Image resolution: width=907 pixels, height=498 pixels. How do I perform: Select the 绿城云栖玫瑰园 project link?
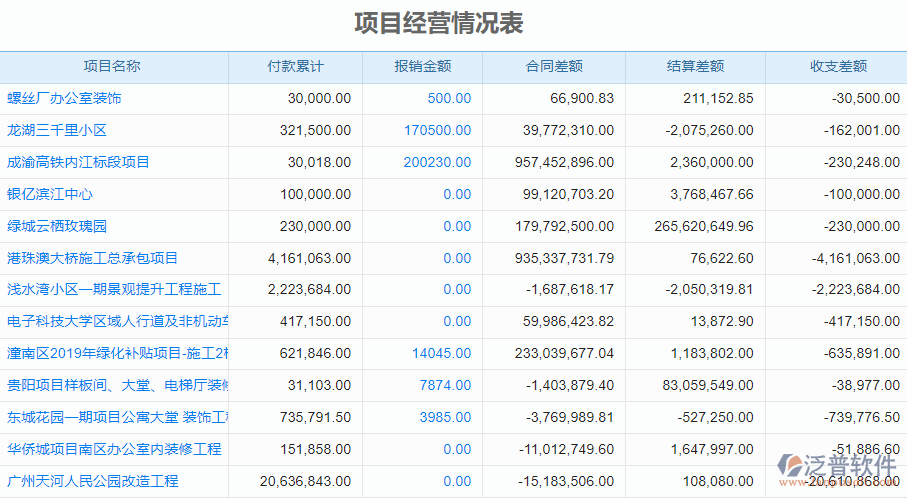[x=57, y=226]
